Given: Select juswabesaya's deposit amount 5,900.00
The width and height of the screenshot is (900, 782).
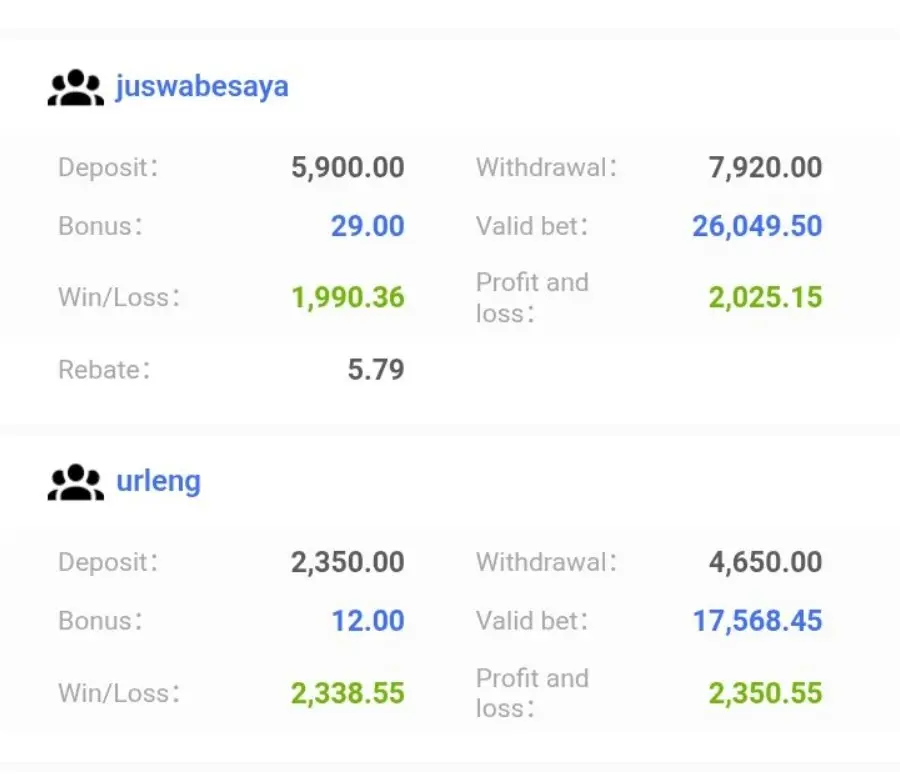Looking at the screenshot, I should coord(348,168).
